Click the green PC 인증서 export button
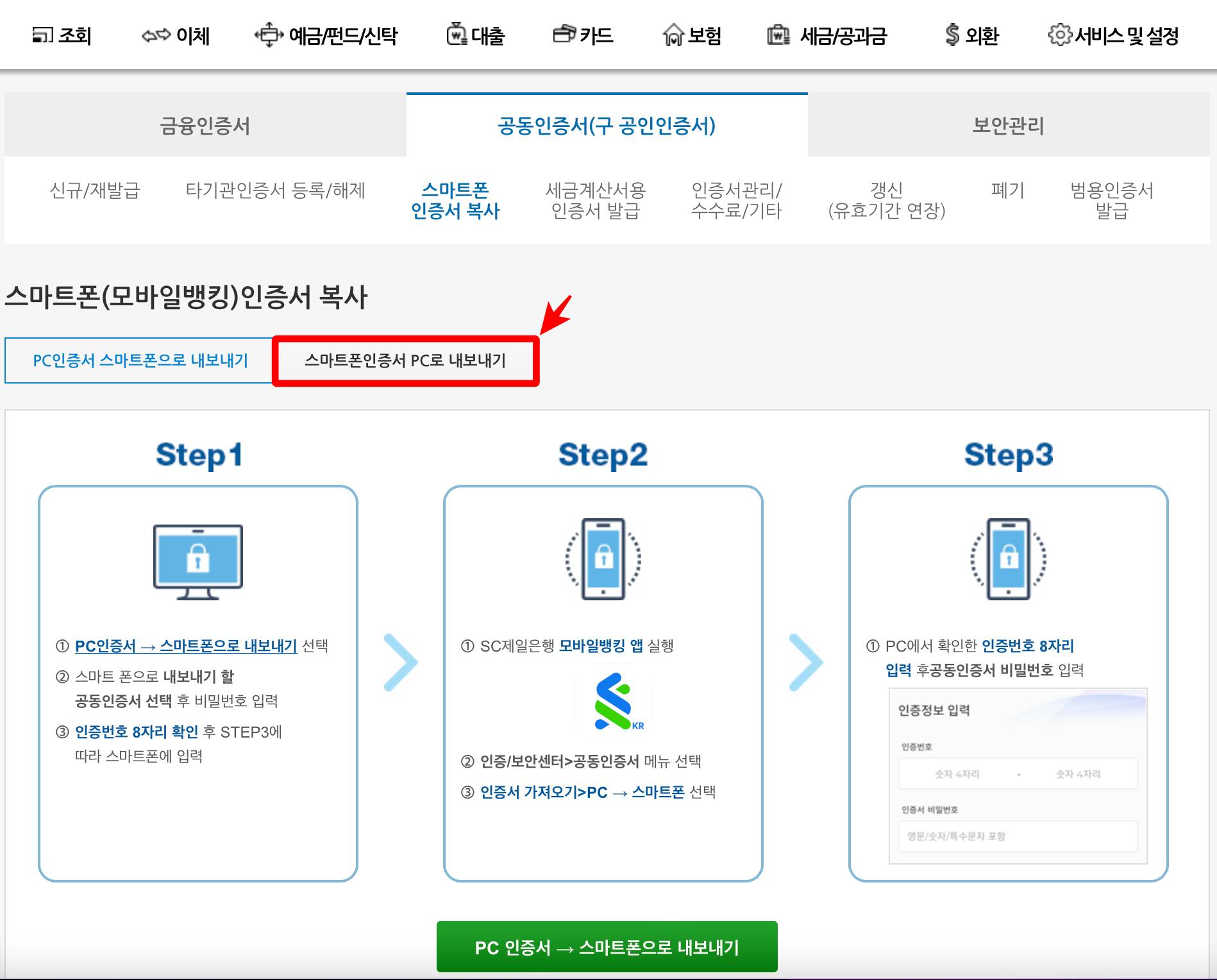The image size is (1217, 980). (x=607, y=946)
